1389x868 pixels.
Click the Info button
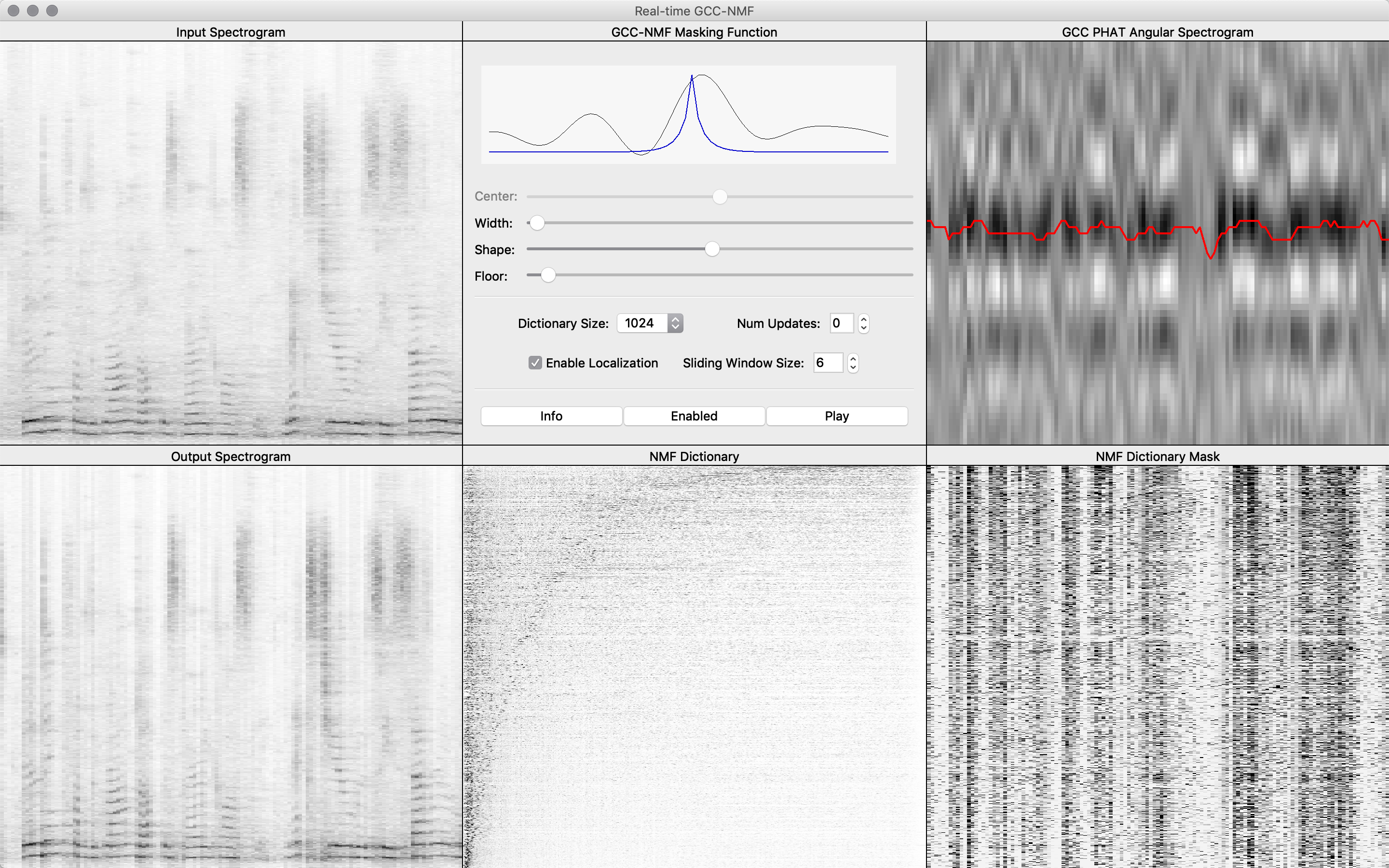click(x=551, y=416)
